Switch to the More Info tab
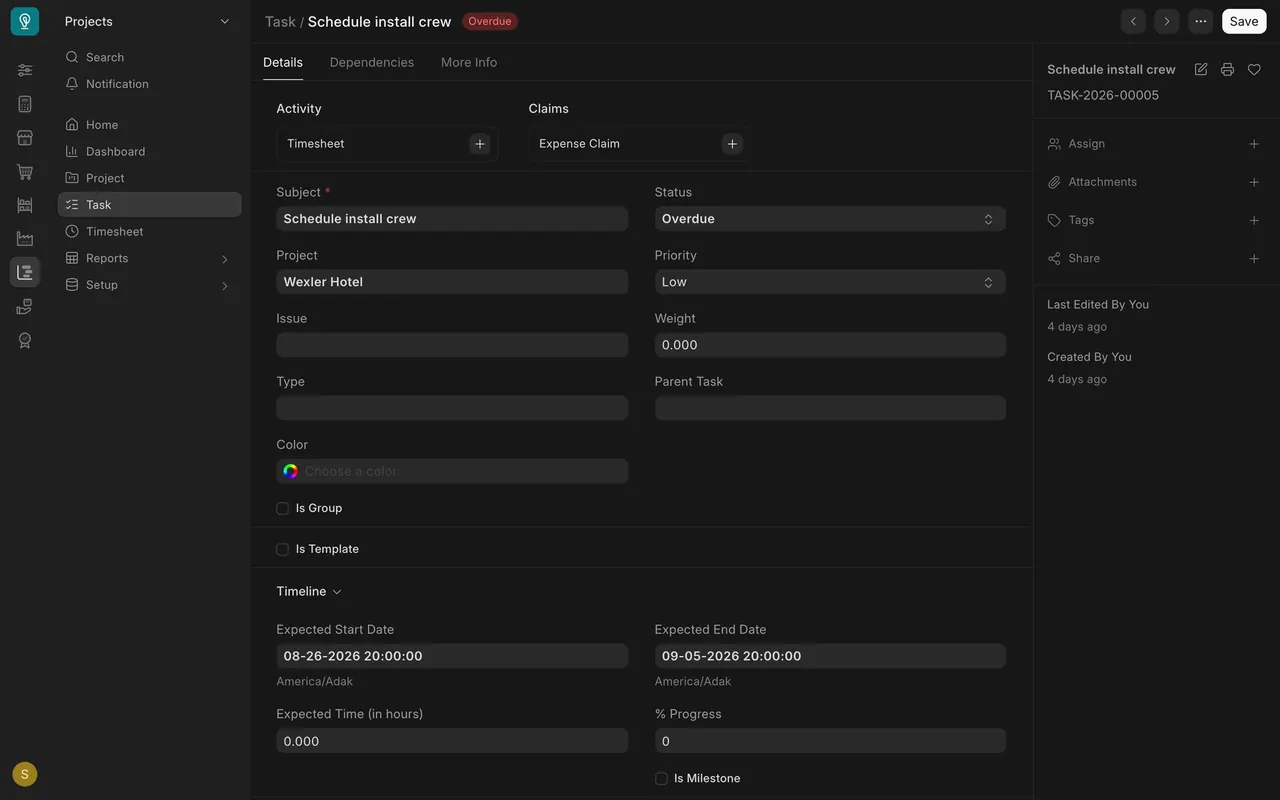This screenshot has height=800, width=1280. tap(469, 62)
